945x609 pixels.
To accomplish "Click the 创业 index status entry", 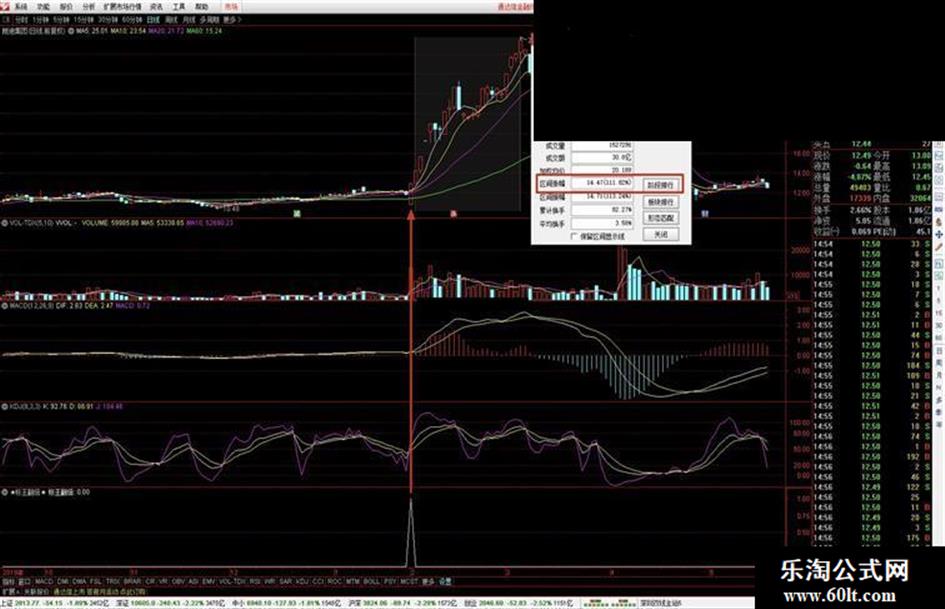I will 518,603.
